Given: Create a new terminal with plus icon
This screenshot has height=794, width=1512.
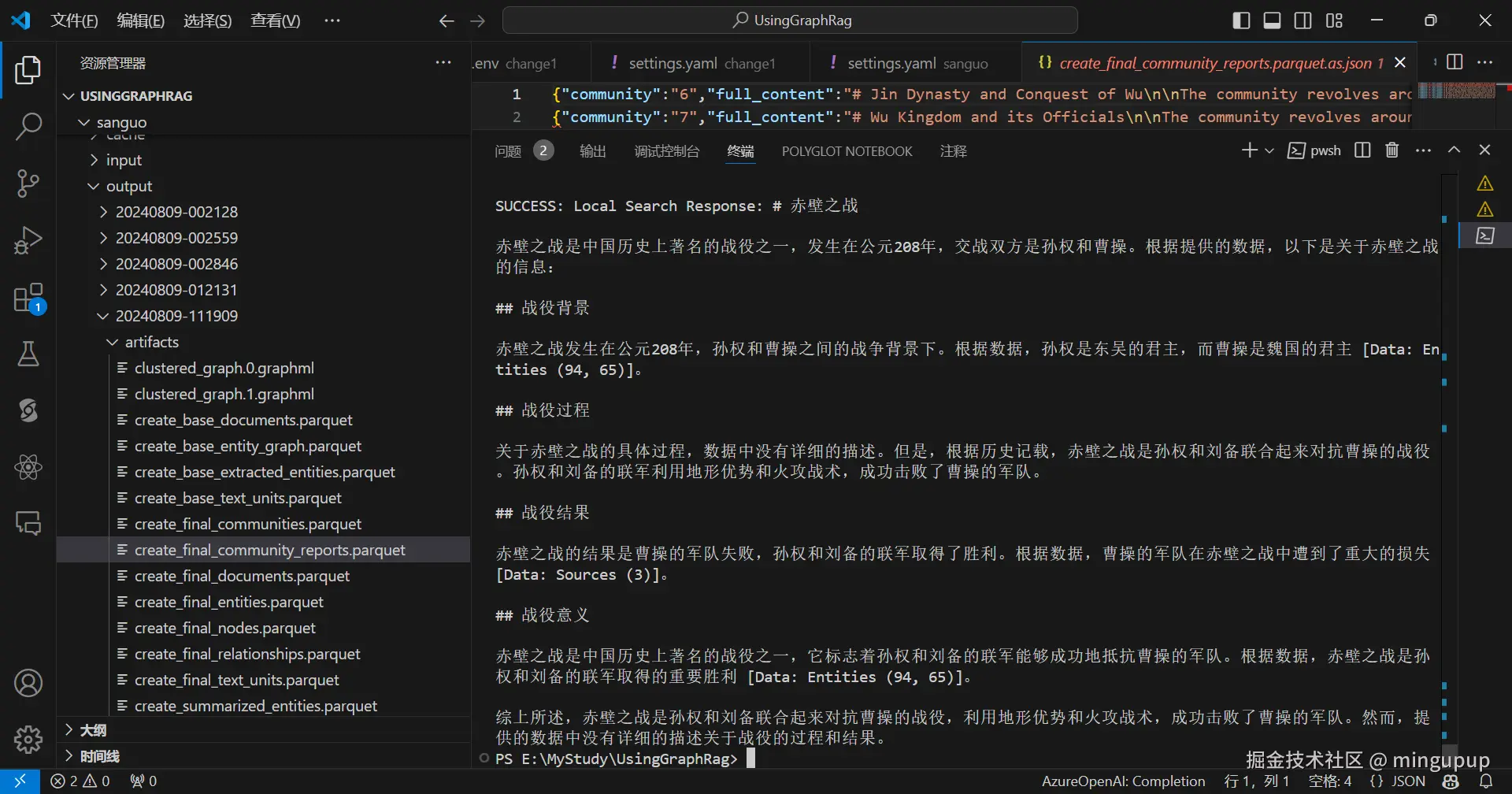Looking at the screenshot, I should (1249, 150).
